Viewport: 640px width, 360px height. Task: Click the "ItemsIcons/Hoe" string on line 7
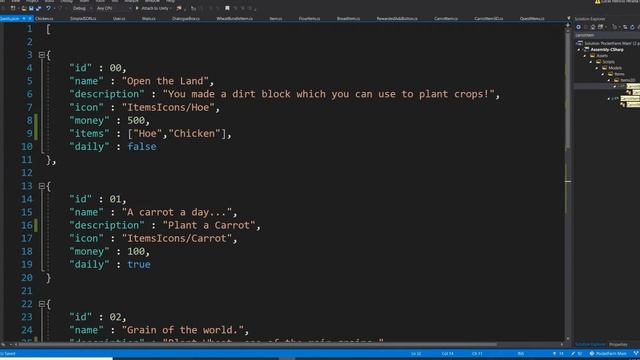tap(168, 107)
